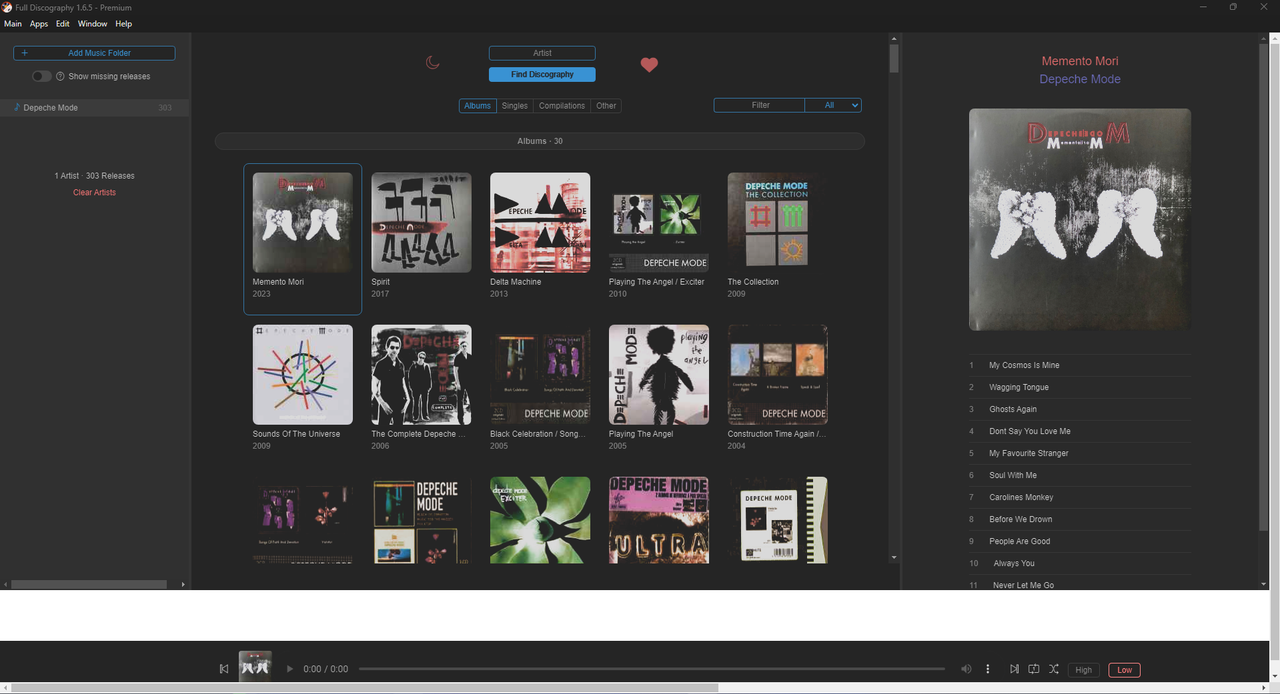Open the Edit menu

click(63, 23)
